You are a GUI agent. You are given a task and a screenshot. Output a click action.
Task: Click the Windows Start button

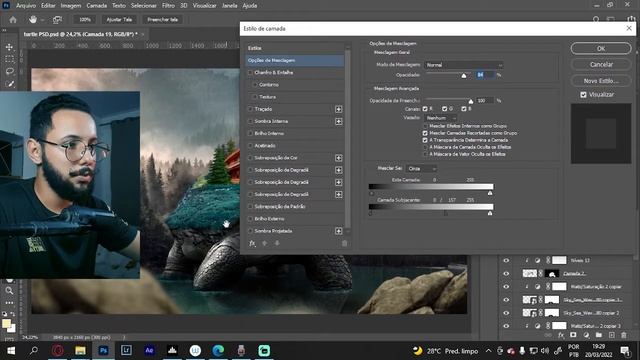tap(11, 351)
